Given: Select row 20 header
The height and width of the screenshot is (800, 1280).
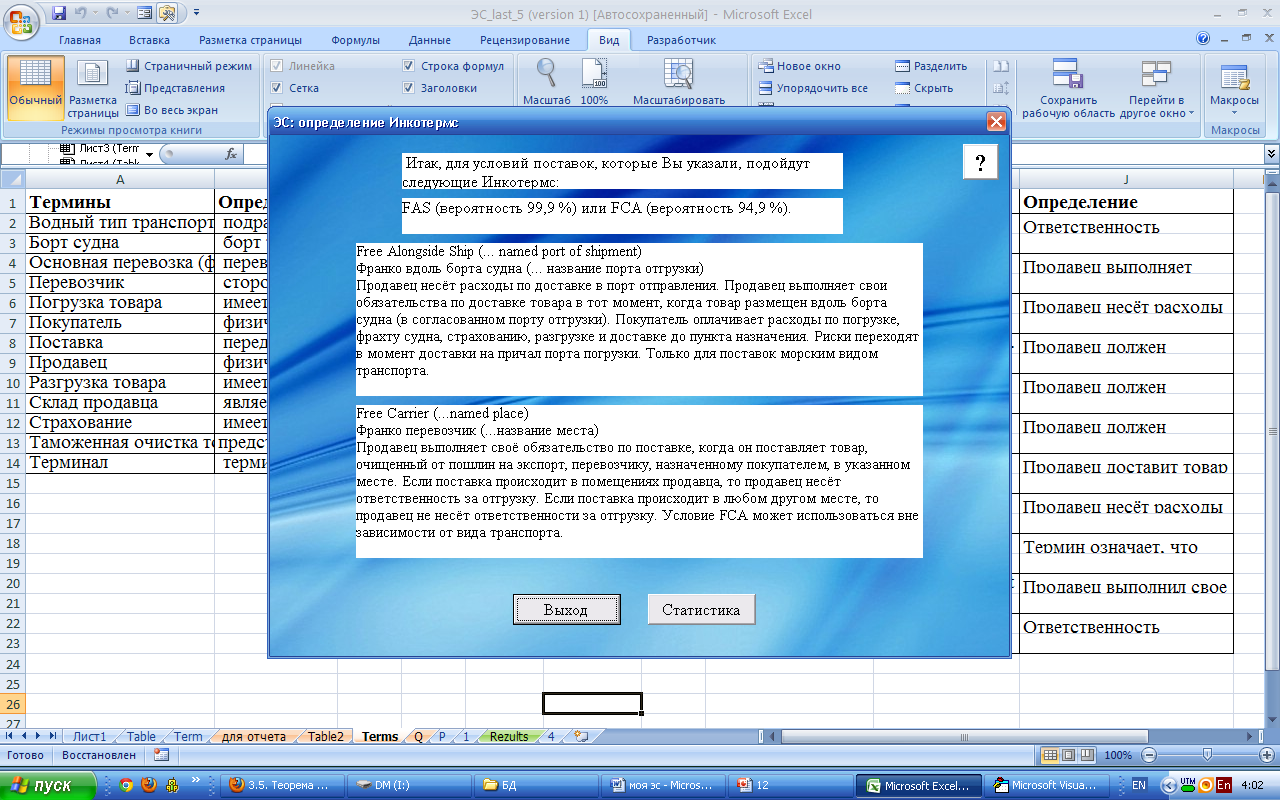Looking at the screenshot, I should click(x=12, y=582).
